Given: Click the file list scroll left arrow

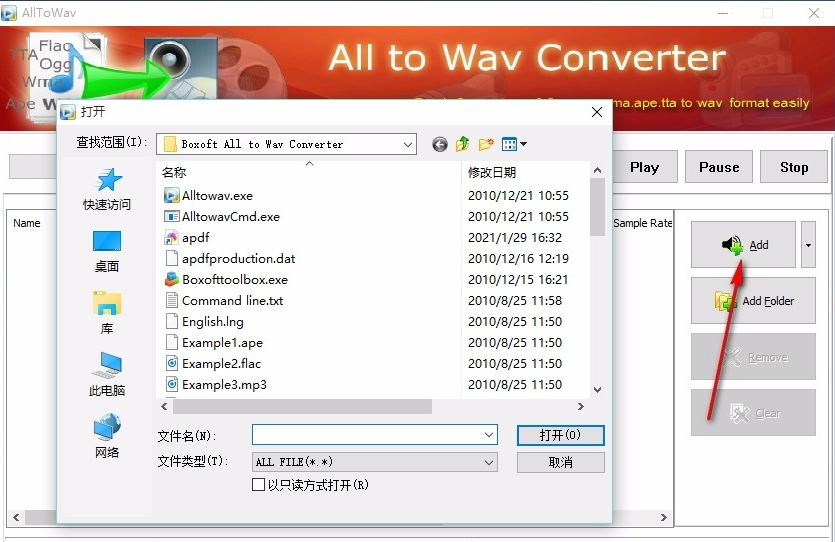Looking at the screenshot, I should point(165,406).
